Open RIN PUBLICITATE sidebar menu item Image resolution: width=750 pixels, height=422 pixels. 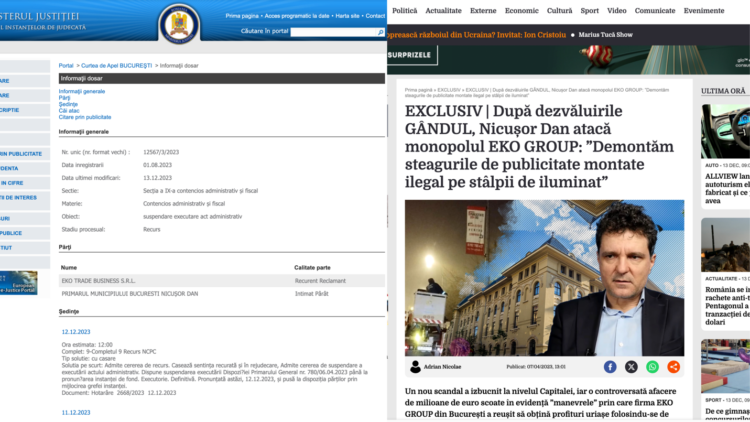[25, 154]
